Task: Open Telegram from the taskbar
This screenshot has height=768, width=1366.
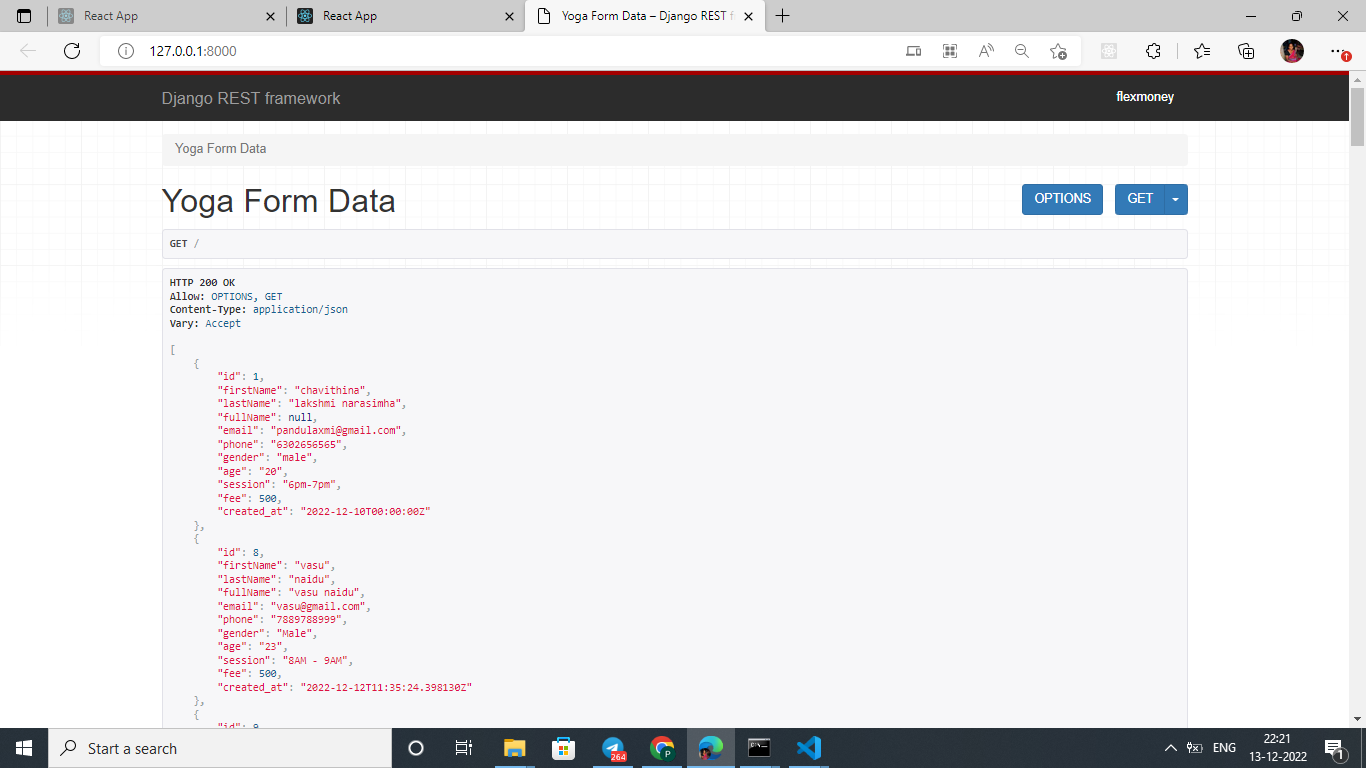Action: tap(612, 747)
